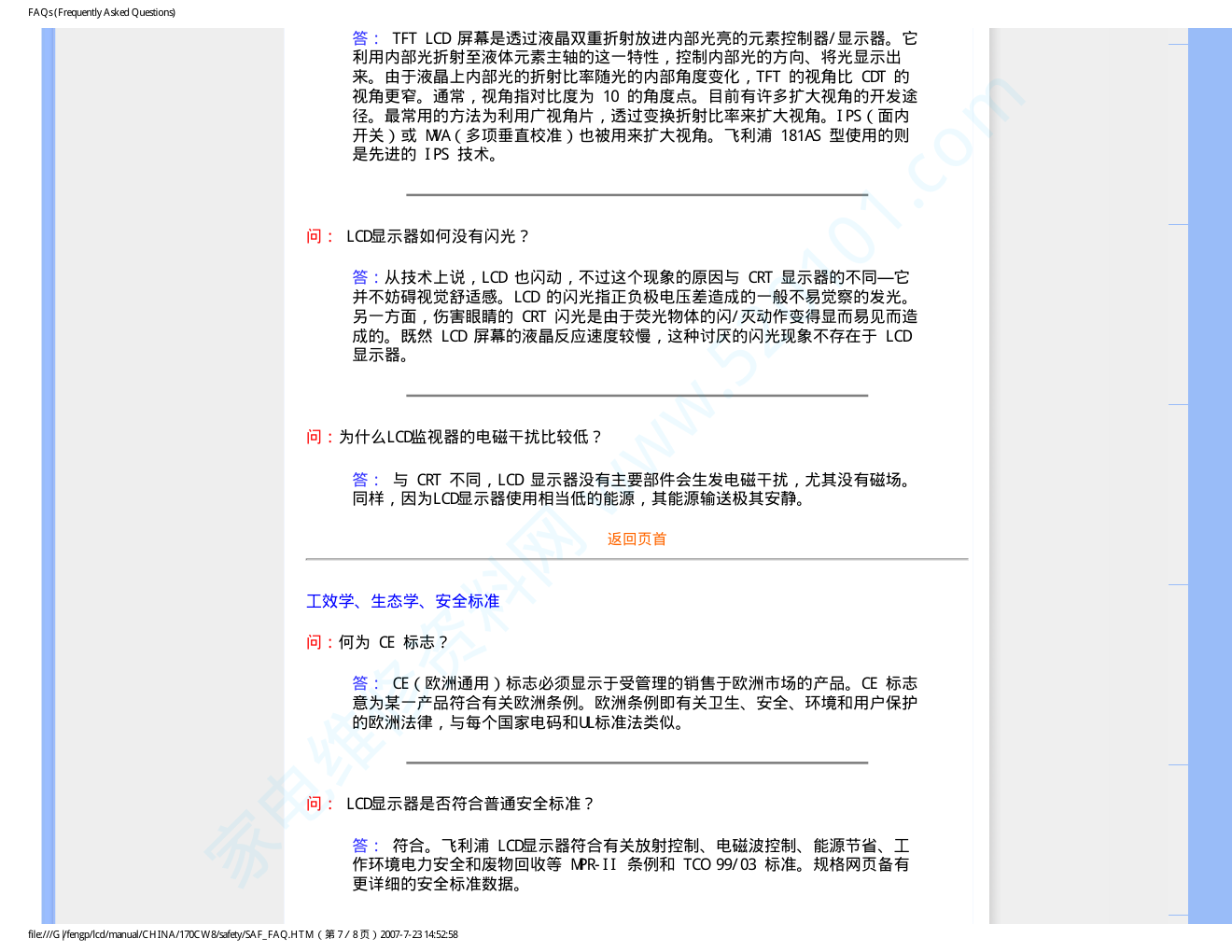1232x952 pixels.
Task: Click the answer paragraph beginning 与 CRT 不同
Action: 635,489
